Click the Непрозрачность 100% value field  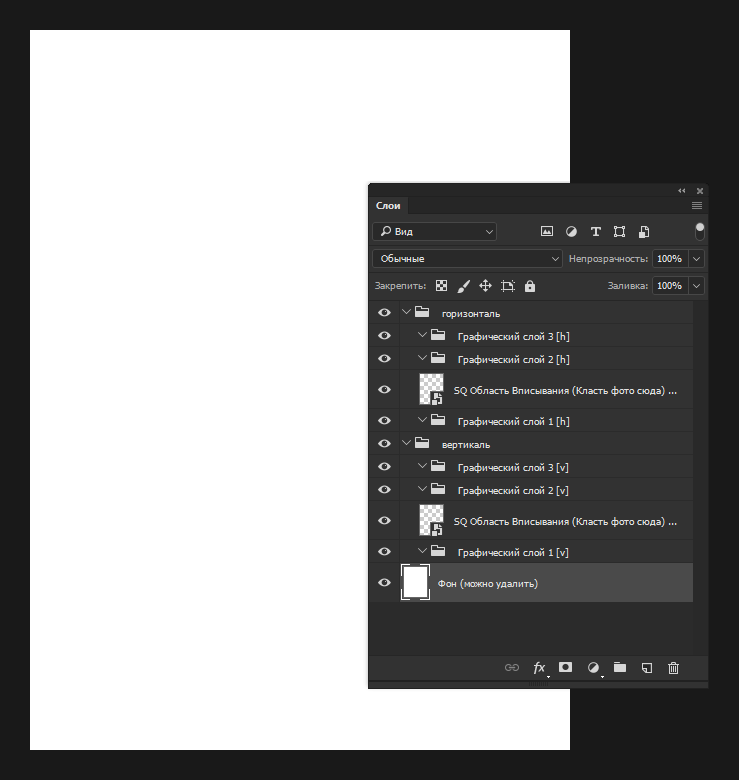click(670, 259)
